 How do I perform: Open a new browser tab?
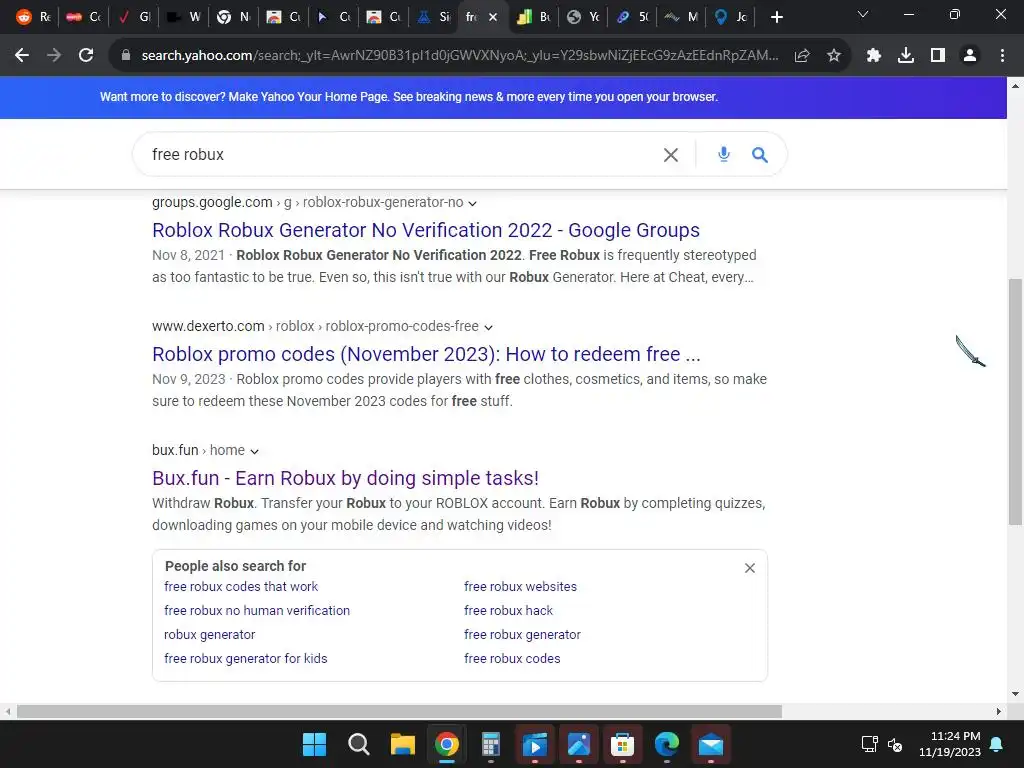776,17
